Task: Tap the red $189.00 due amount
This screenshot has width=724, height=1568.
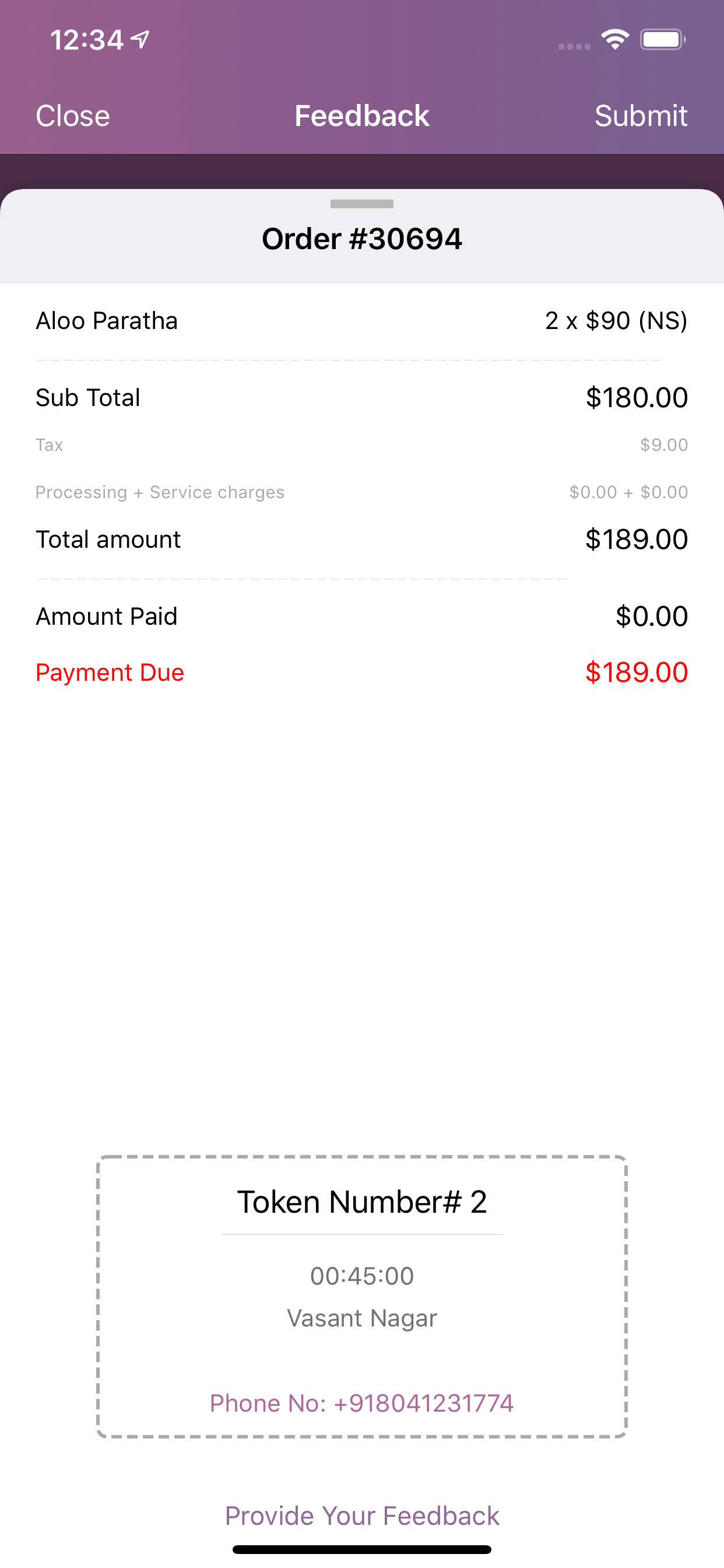Action: [637, 673]
